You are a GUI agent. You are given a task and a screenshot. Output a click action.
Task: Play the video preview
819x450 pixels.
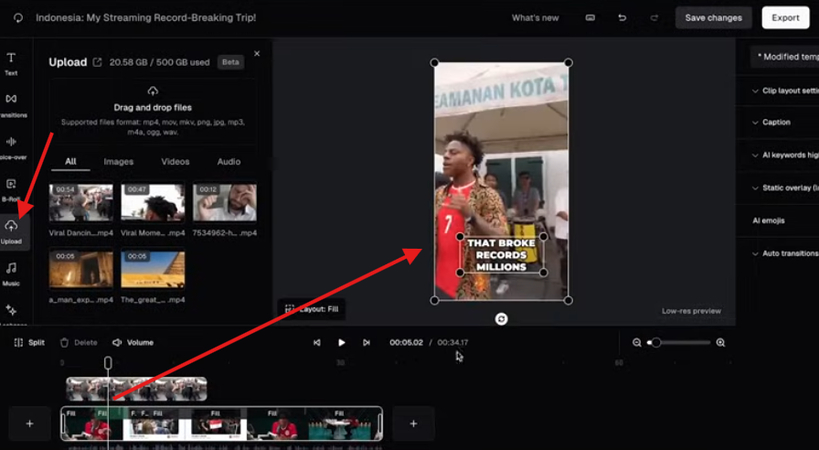[x=342, y=342]
